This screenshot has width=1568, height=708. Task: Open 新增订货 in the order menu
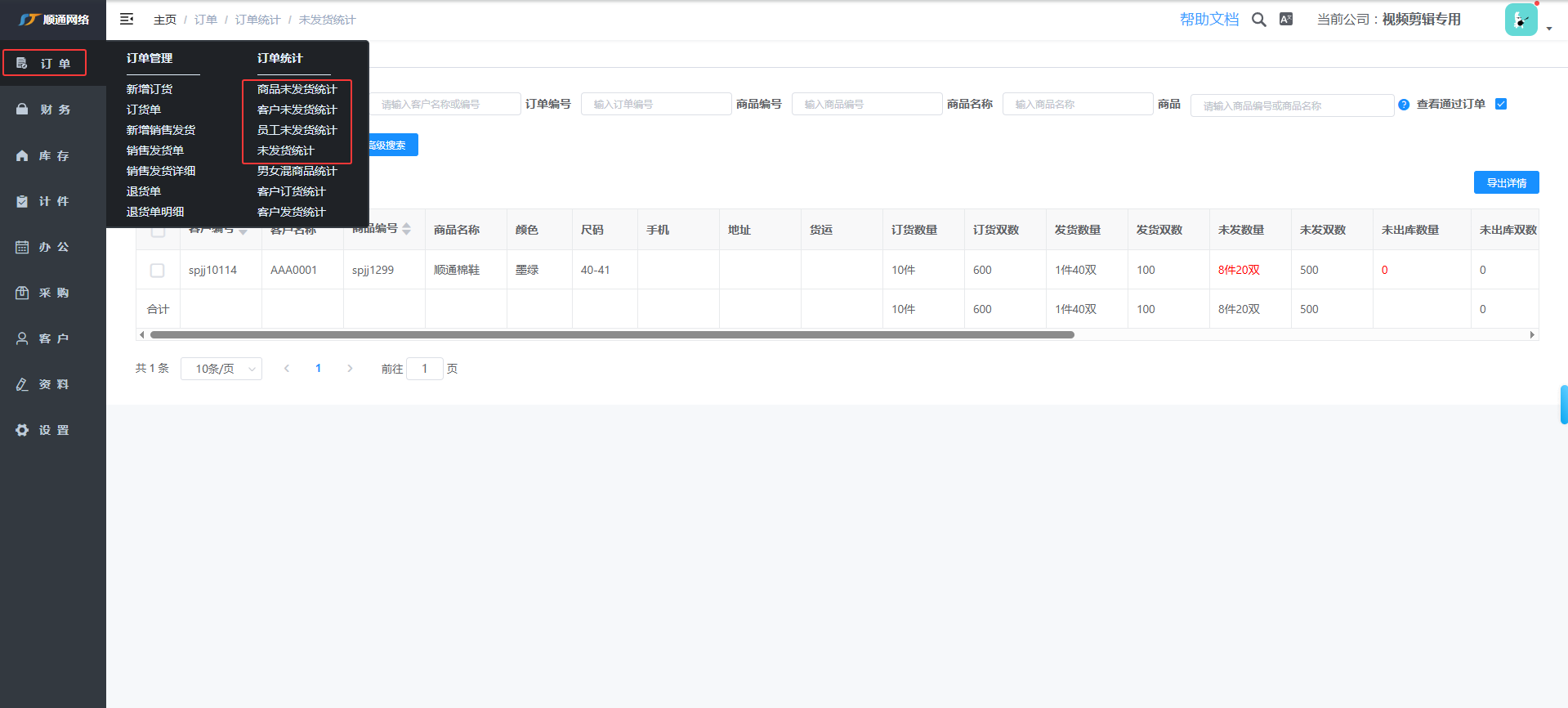[x=150, y=89]
